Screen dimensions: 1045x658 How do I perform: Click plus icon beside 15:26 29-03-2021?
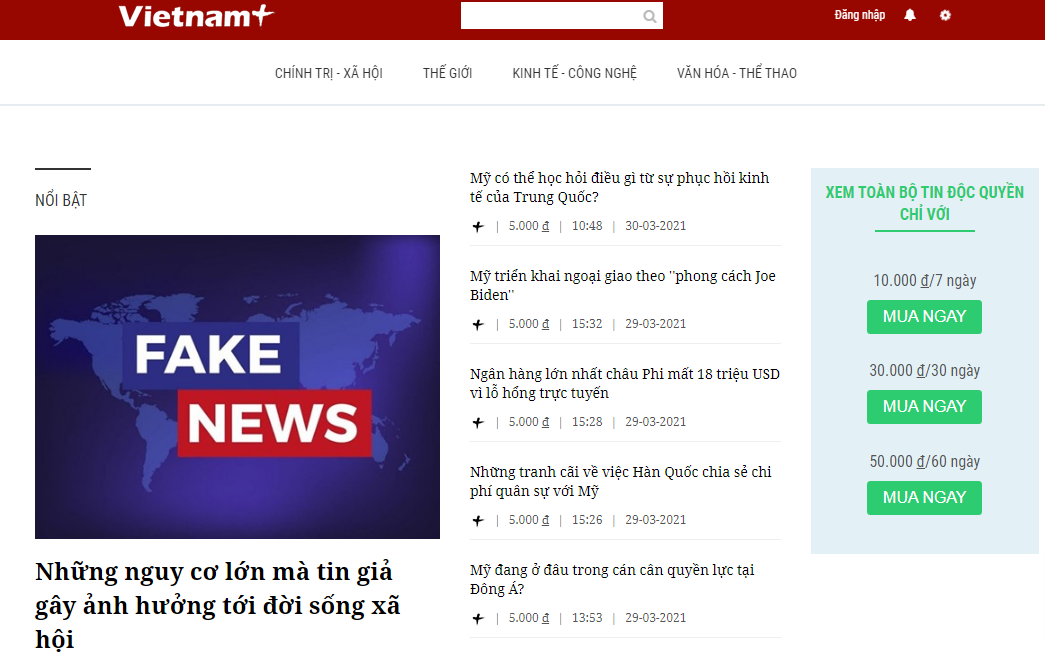[x=478, y=521]
